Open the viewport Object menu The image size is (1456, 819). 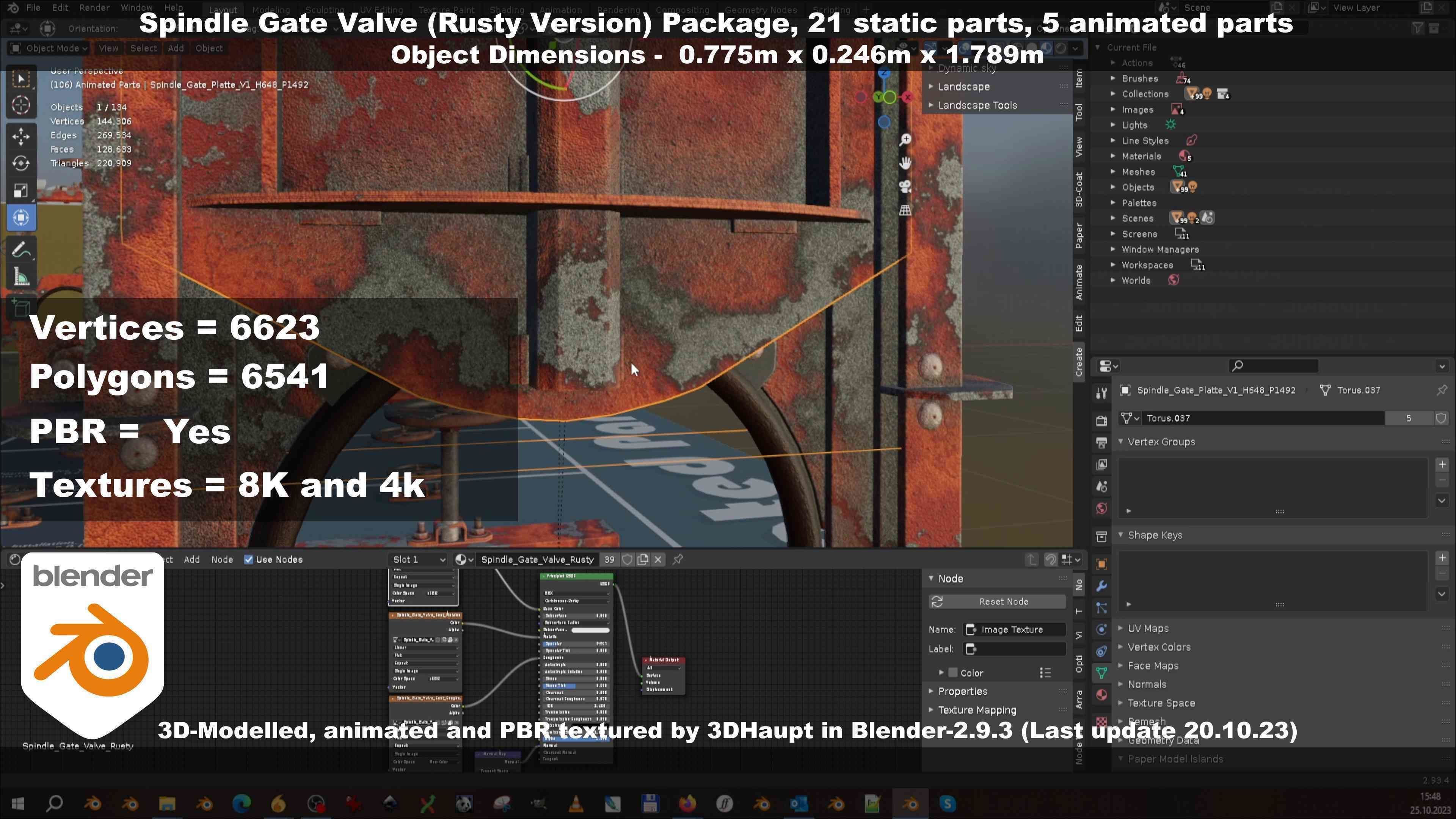pyautogui.click(x=209, y=48)
